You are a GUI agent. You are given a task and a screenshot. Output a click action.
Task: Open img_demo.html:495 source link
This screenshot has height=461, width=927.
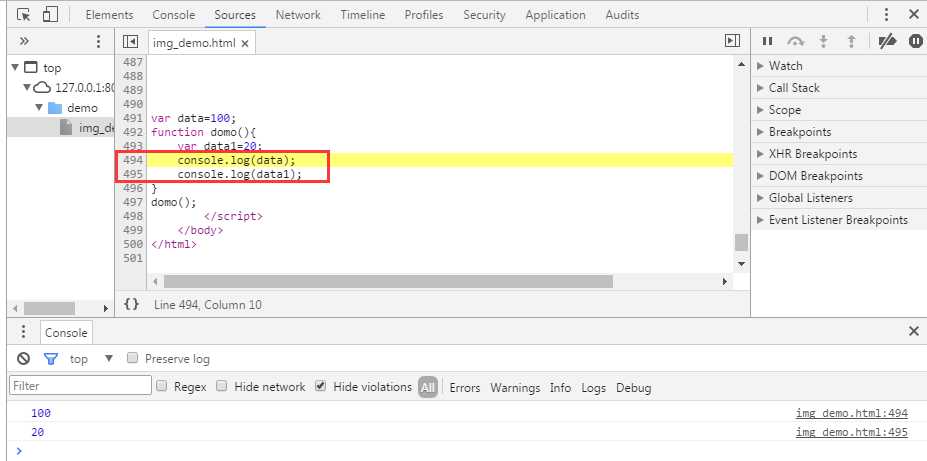pos(851,432)
